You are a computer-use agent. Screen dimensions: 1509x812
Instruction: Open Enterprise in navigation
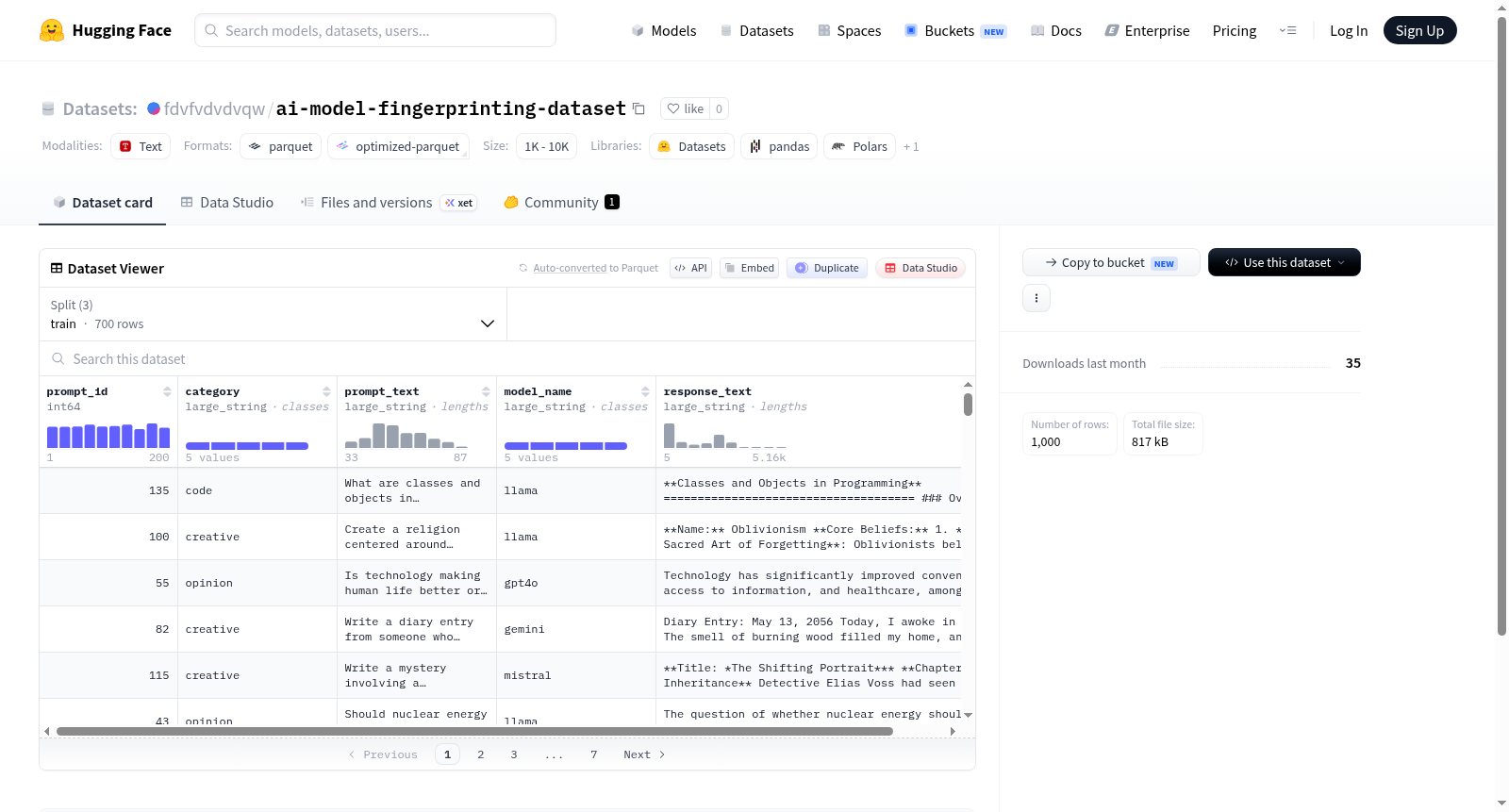(x=1147, y=30)
